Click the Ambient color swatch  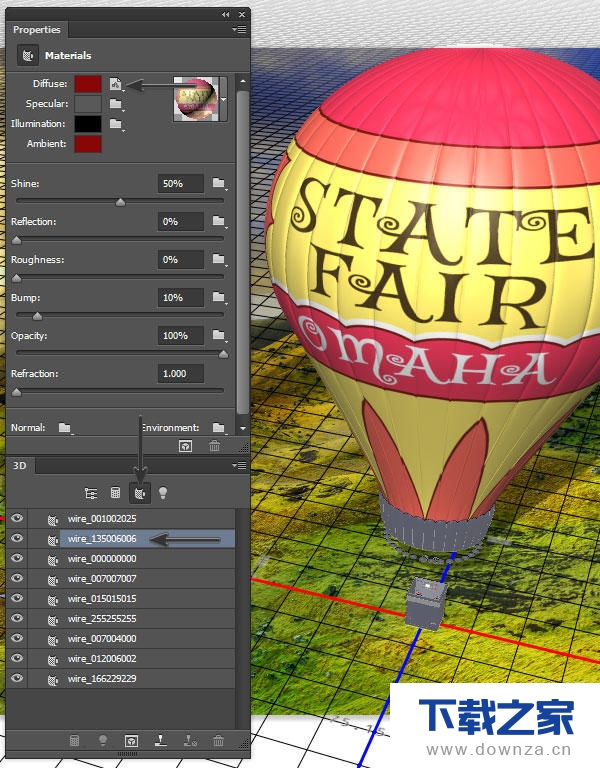[88, 144]
